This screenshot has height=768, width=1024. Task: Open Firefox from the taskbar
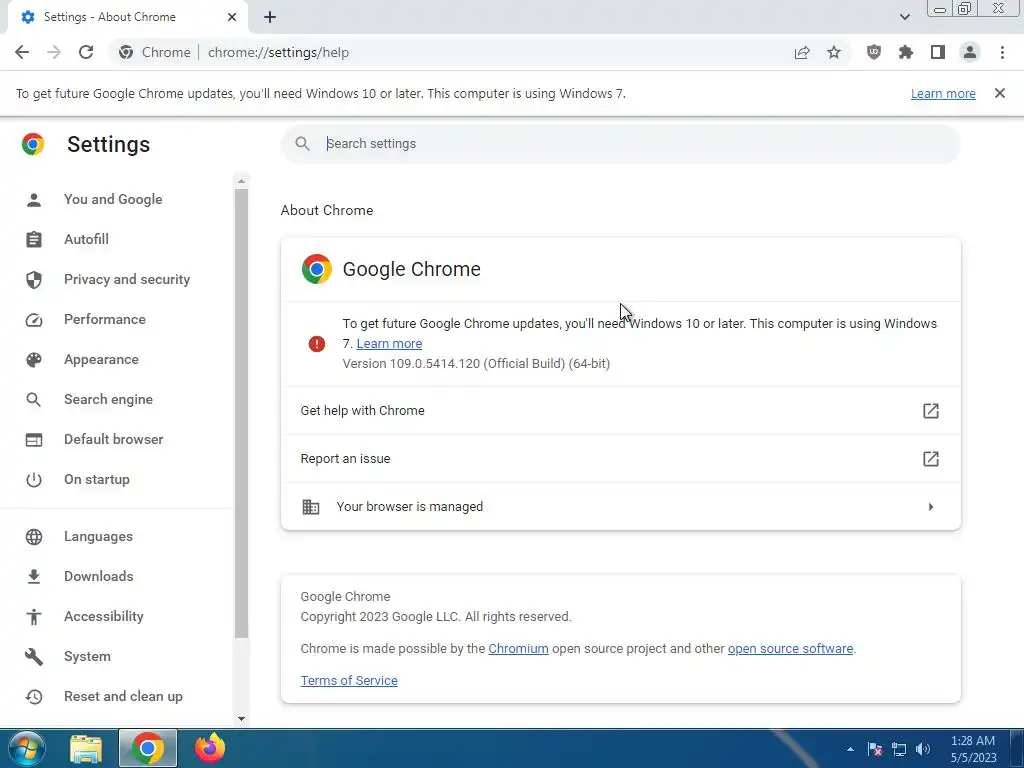(x=210, y=748)
